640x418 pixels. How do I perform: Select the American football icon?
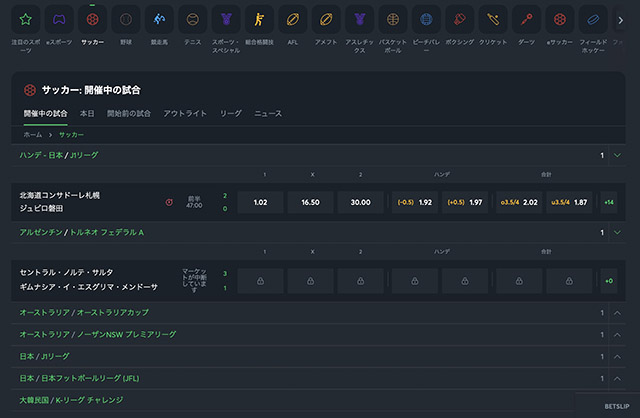pyautogui.click(x=326, y=19)
